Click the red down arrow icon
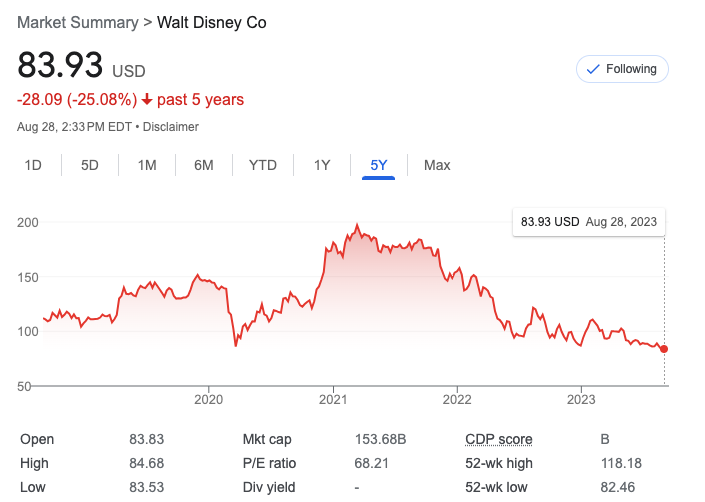The width and height of the screenshot is (705, 502). click(x=147, y=100)
